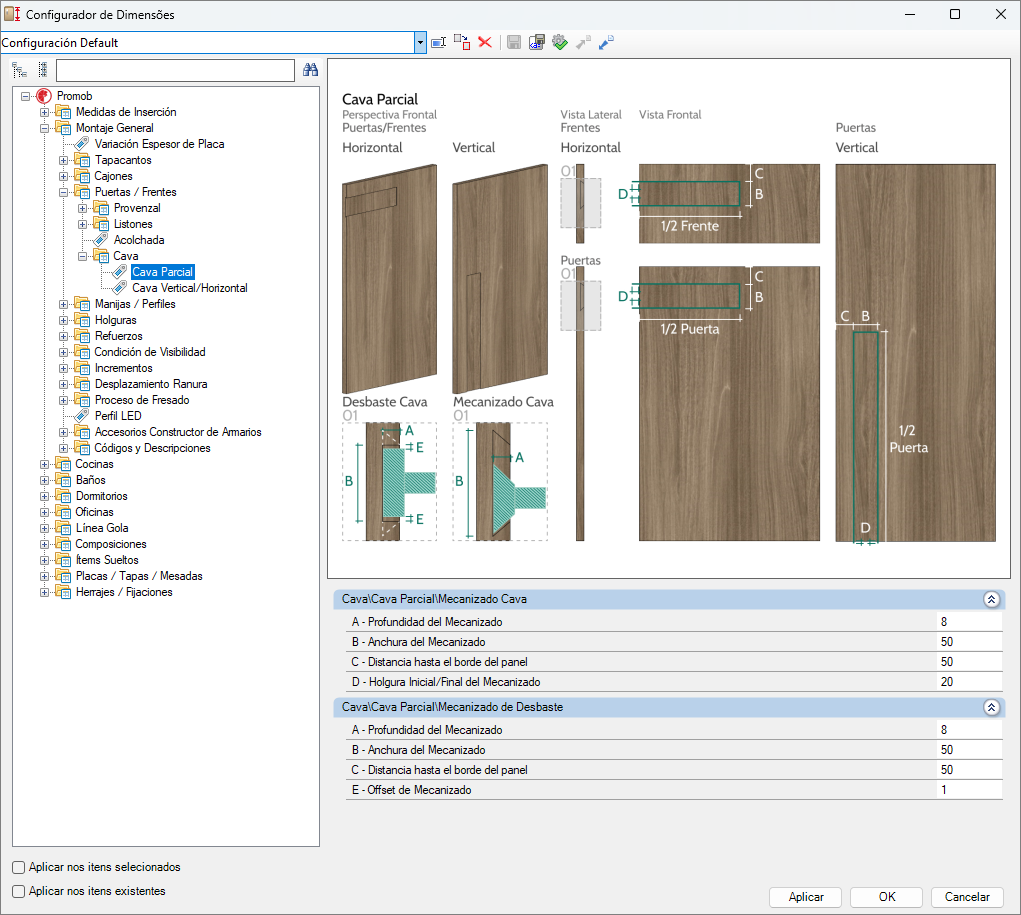This screenshot has width=1021, height=915.
Task: Click the collapse all tree icon
Action: pyautogui.click(x=42, y=70)
